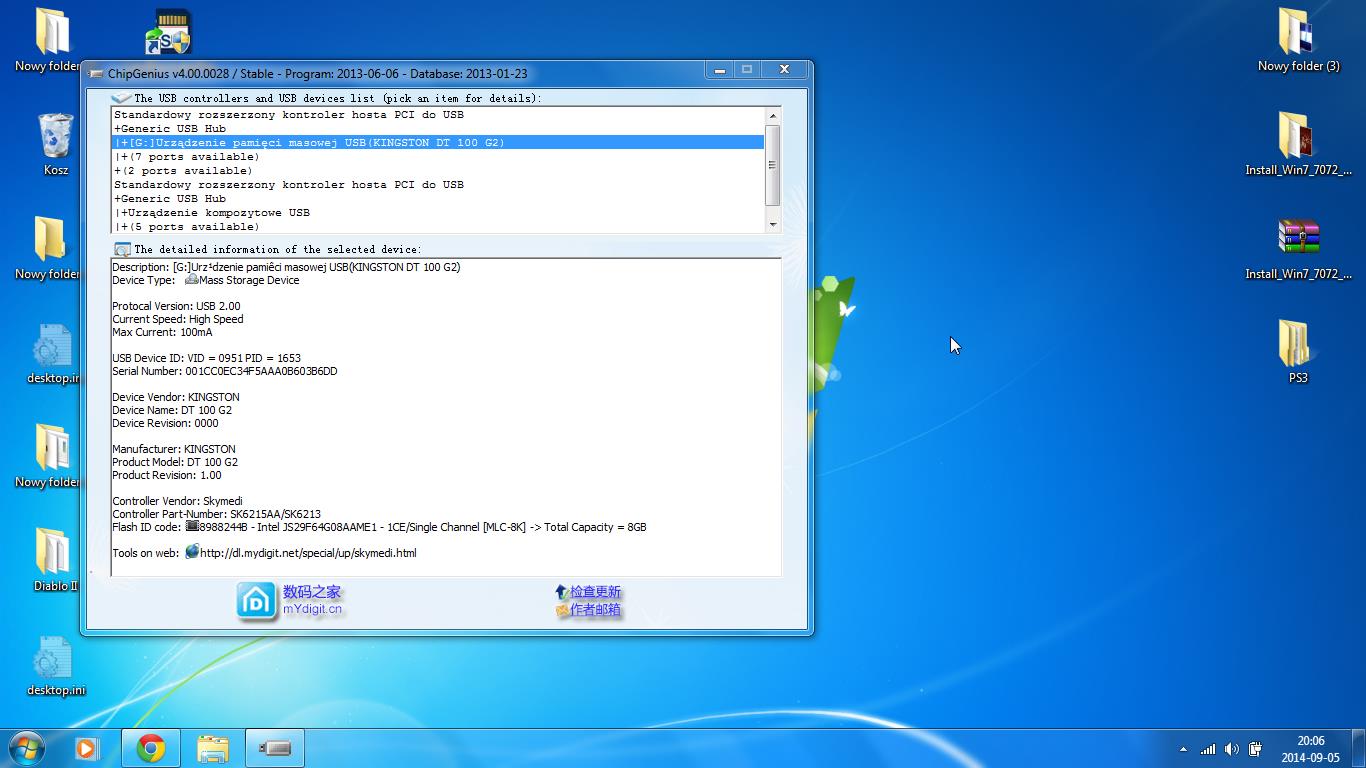
Task: Click the globe icon beside Tools on web
Action: point(192,552)
